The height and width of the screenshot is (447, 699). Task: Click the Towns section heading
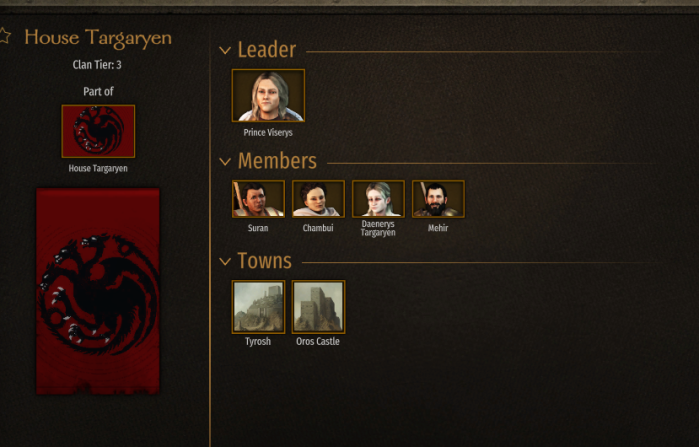(x=265, y=261)
